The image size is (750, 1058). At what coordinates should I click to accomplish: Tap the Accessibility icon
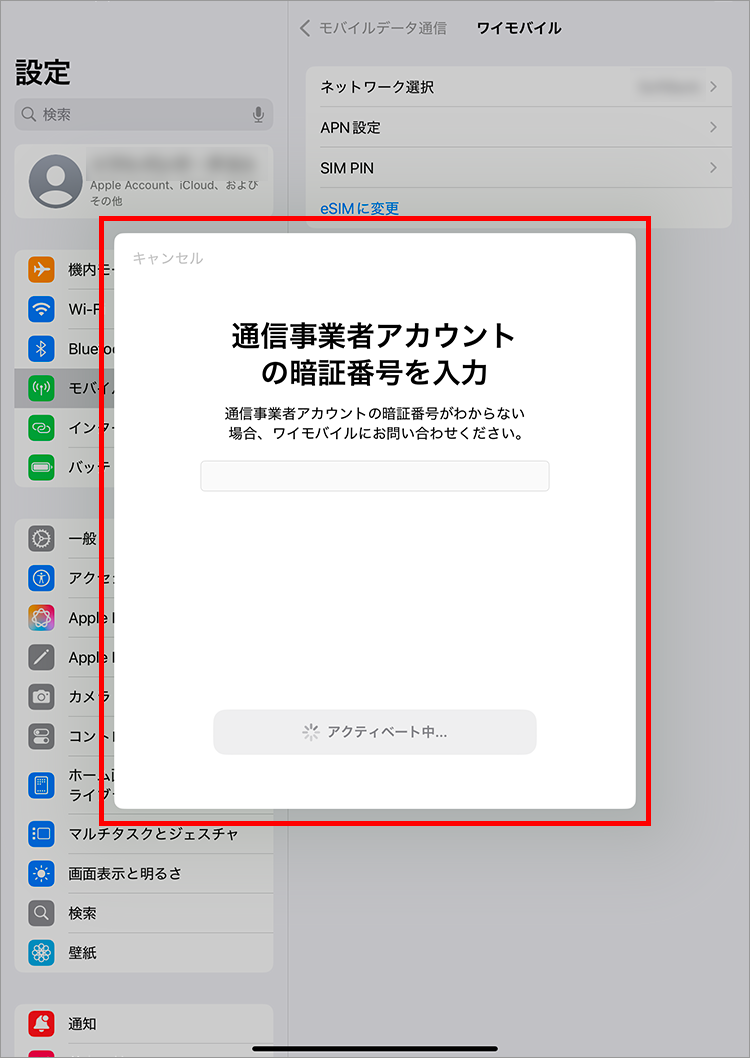click(x=41, y=578)
